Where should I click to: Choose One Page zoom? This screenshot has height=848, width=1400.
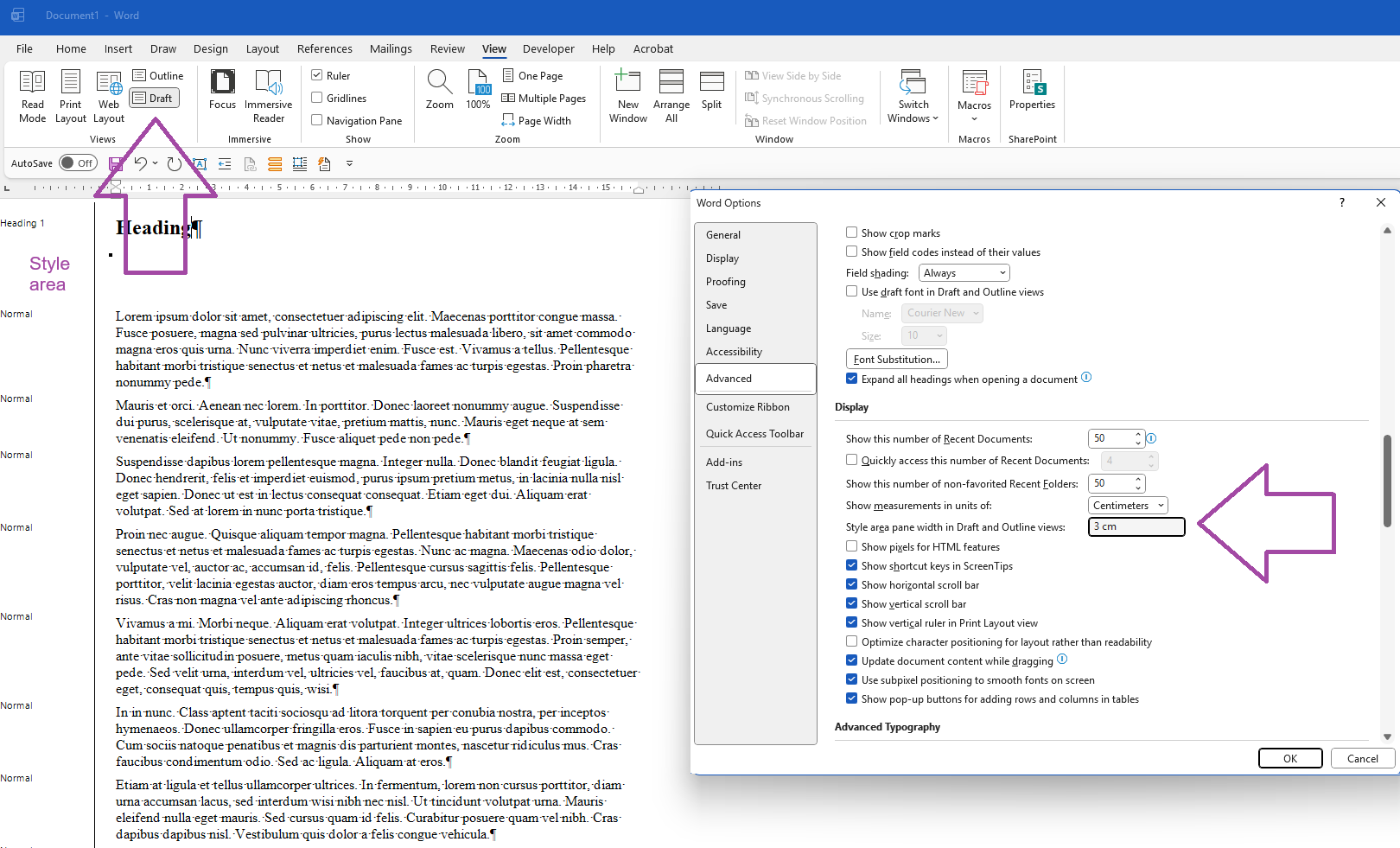[532, 76]
